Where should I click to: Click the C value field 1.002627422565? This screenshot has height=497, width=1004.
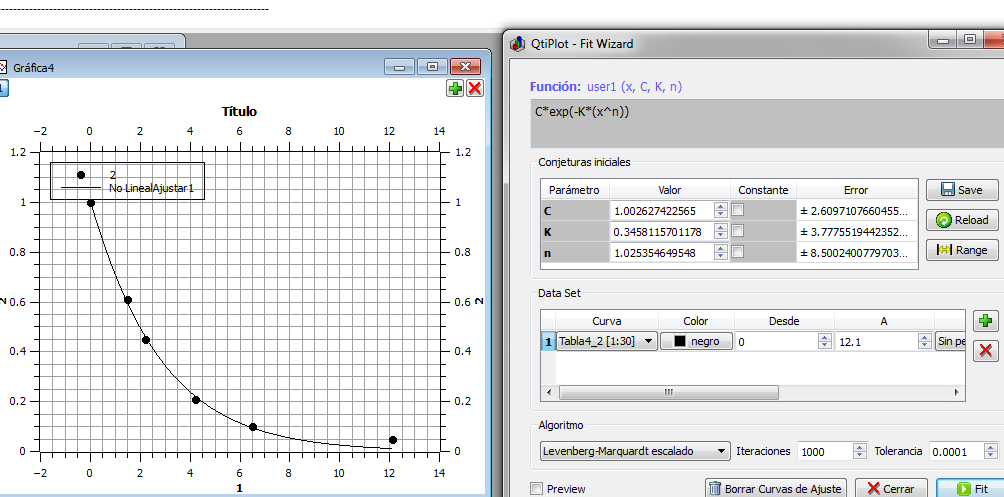click(x=663, y=211)
